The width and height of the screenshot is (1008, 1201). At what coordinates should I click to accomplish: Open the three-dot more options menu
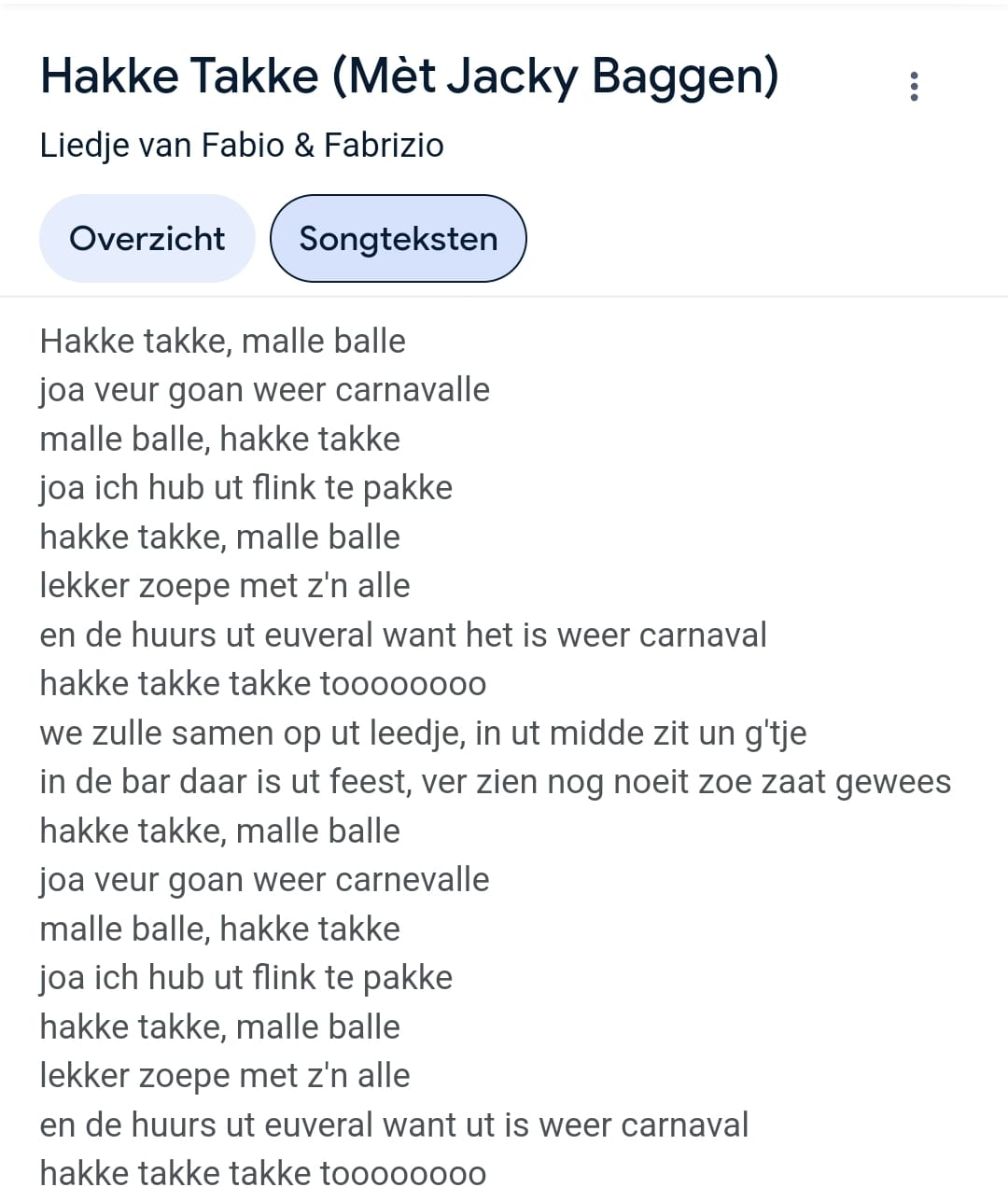tap(914, 86)
